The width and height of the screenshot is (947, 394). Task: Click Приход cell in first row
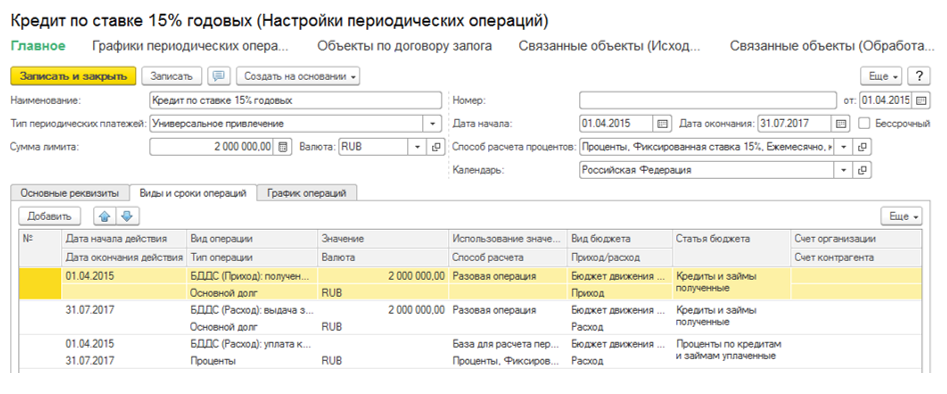(620, 293)
